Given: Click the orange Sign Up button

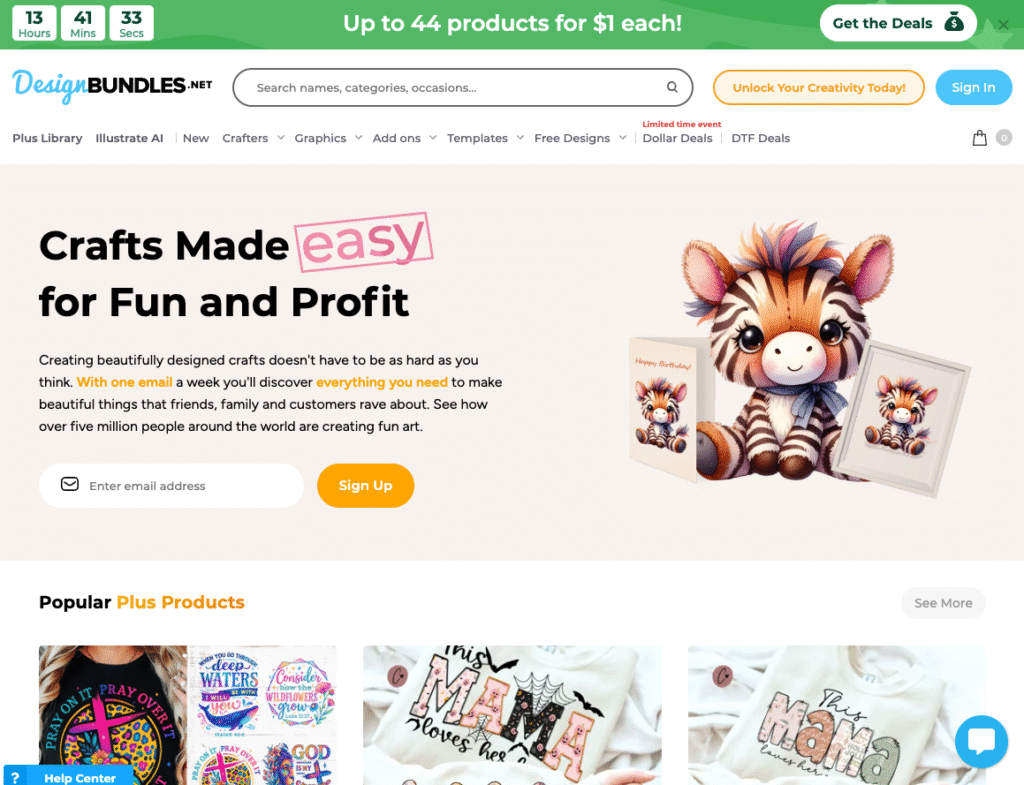Looking at the screenshot, I should 365,485.
